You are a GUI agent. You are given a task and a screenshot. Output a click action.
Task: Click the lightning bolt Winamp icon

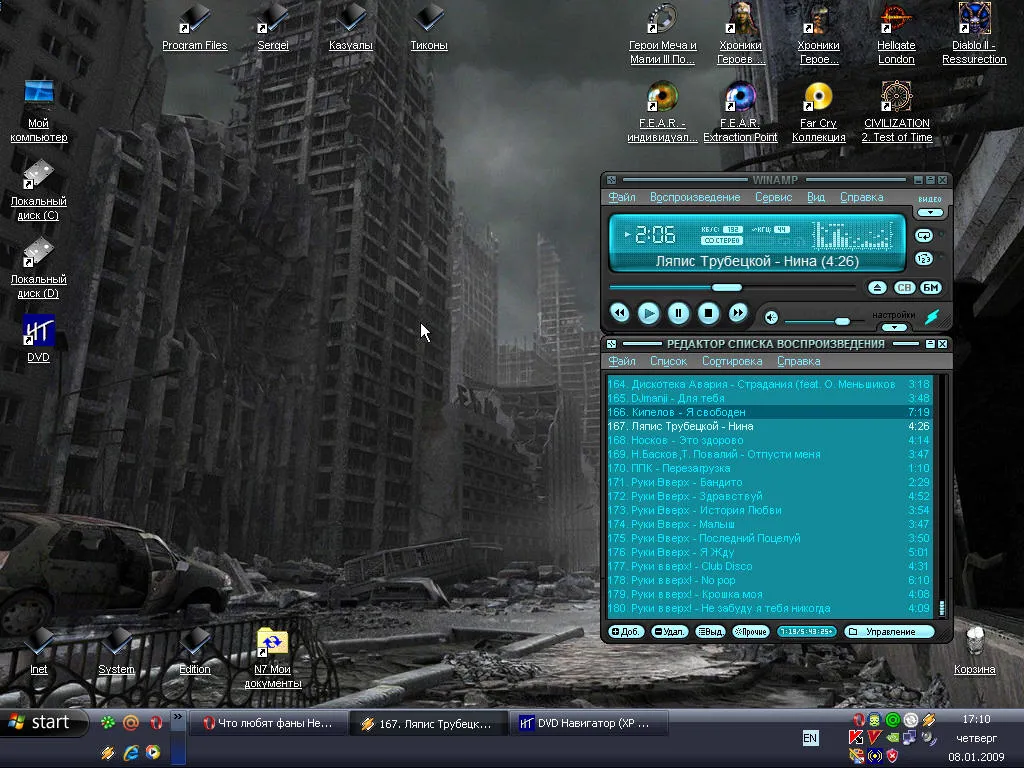click(932, 317)
